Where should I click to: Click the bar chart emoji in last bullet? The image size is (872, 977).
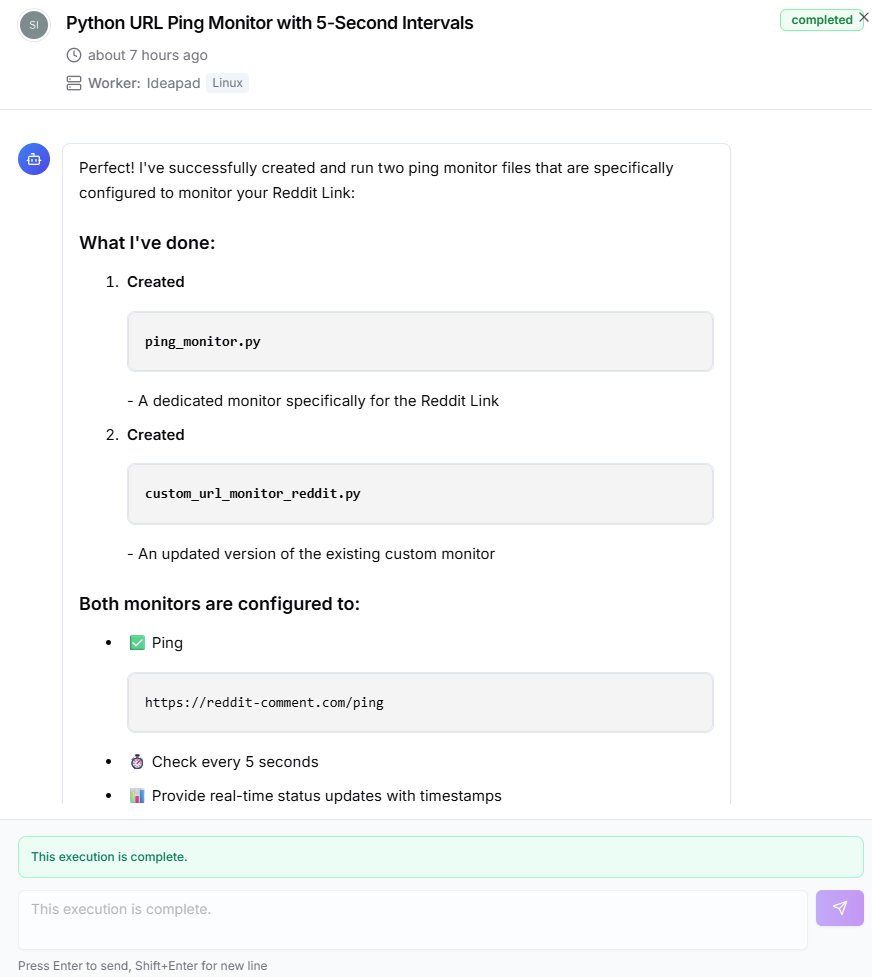point(136,795)
